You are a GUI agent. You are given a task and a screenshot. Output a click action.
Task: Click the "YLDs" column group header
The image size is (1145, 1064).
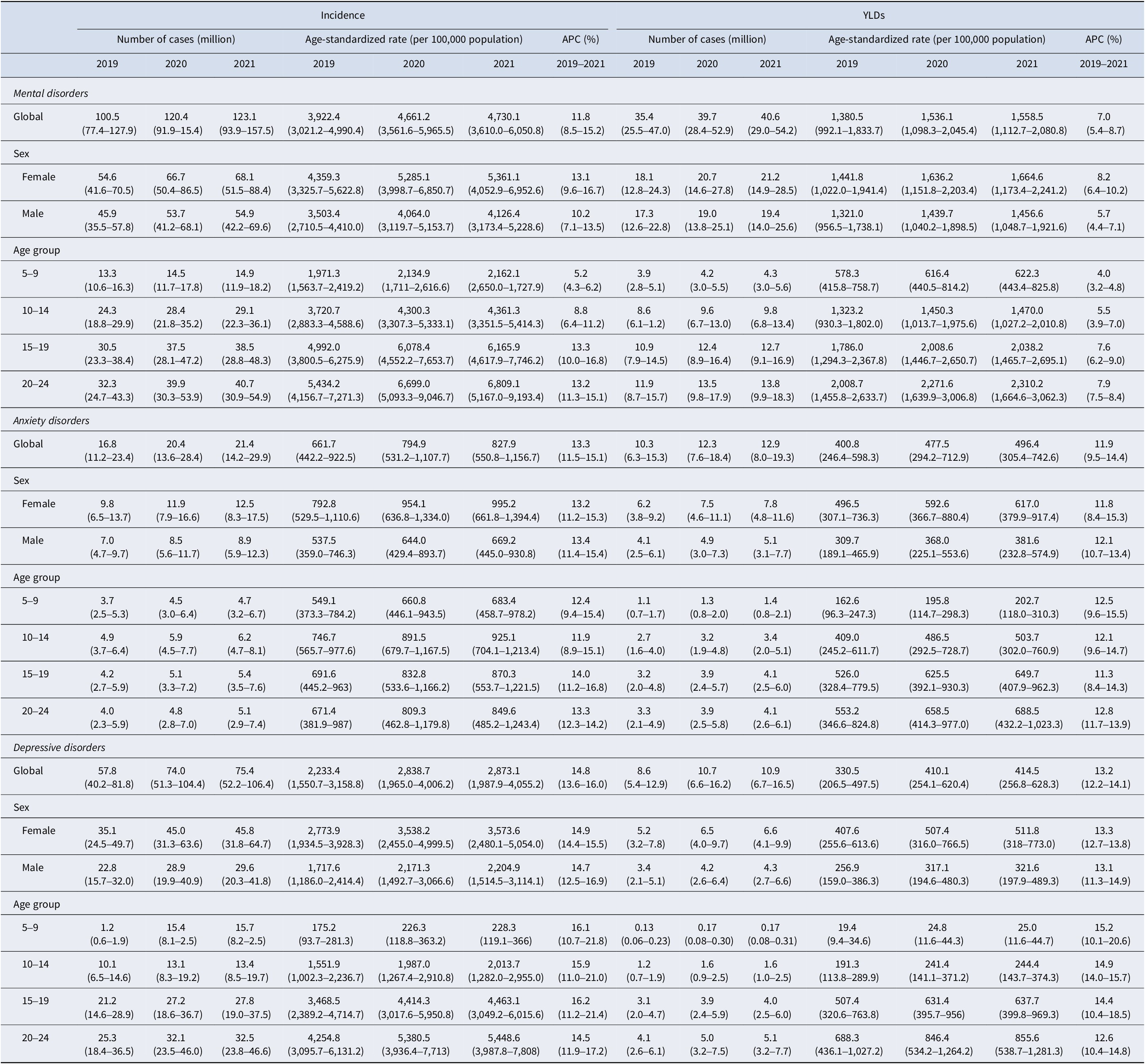874,15
